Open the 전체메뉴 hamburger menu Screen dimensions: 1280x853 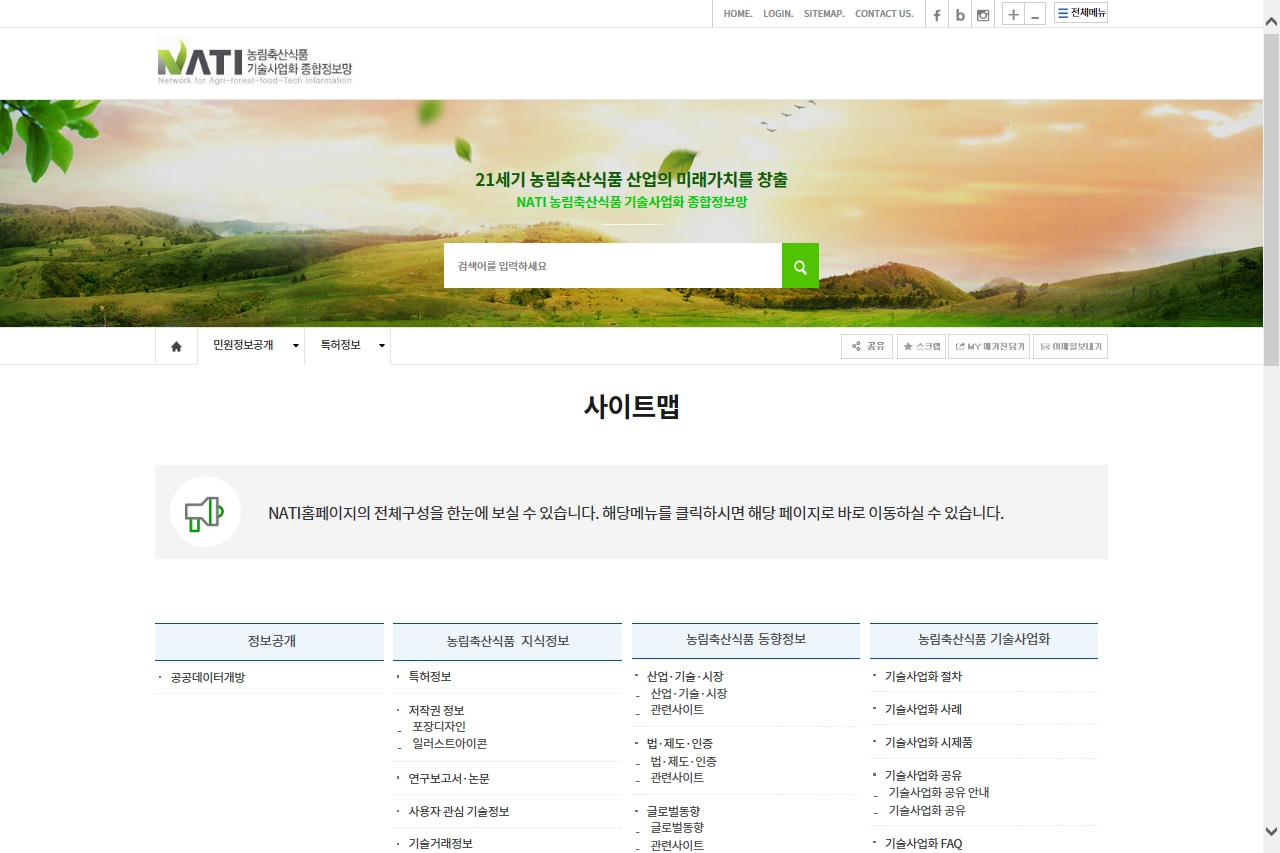(x=1081, y=13)
